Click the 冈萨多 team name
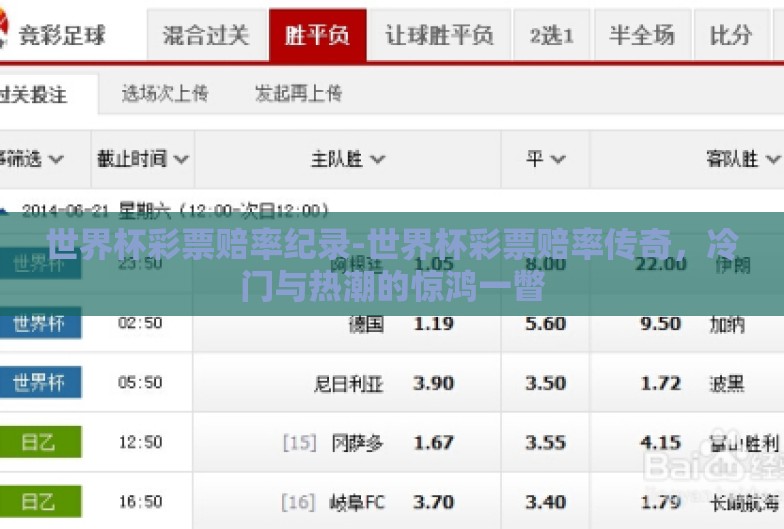Image resolution: width=784 pixels, height=529 pixels. pos(357,443)
